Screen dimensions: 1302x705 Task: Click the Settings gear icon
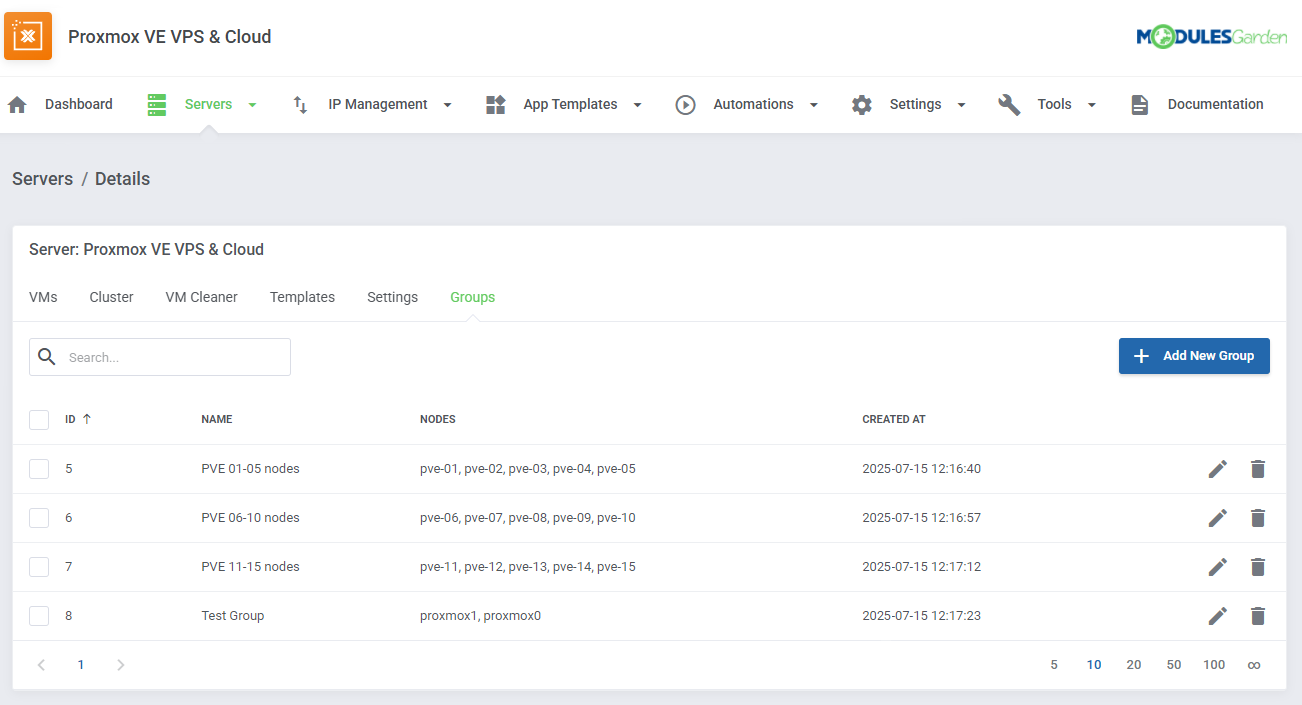(862, 104)
